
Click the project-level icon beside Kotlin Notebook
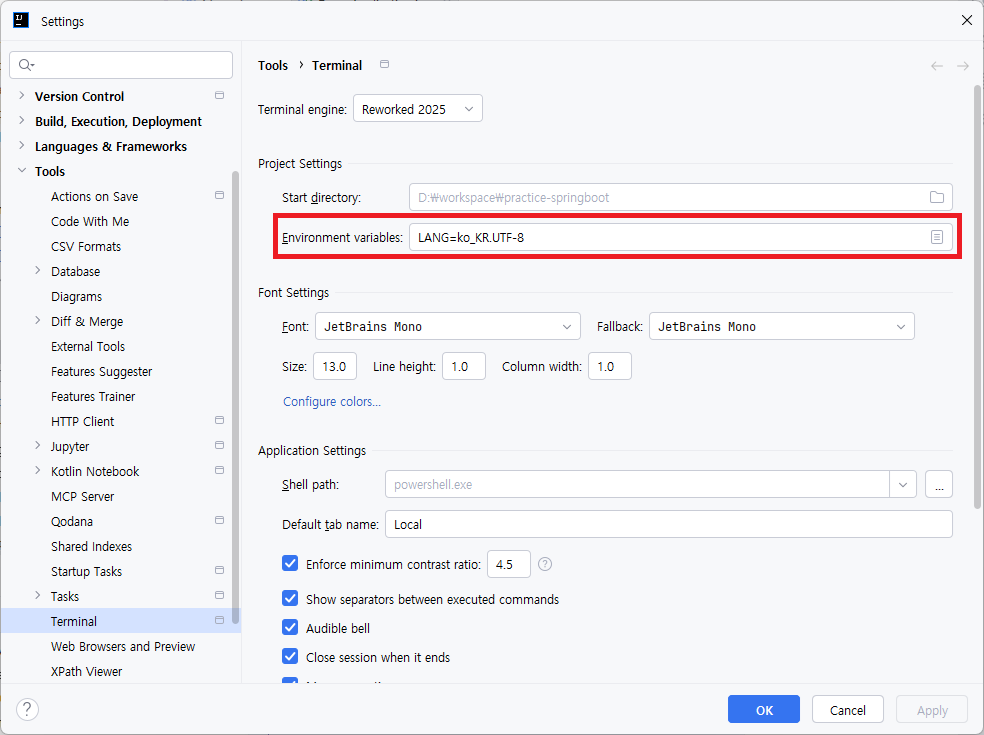[x=219, y=470]
